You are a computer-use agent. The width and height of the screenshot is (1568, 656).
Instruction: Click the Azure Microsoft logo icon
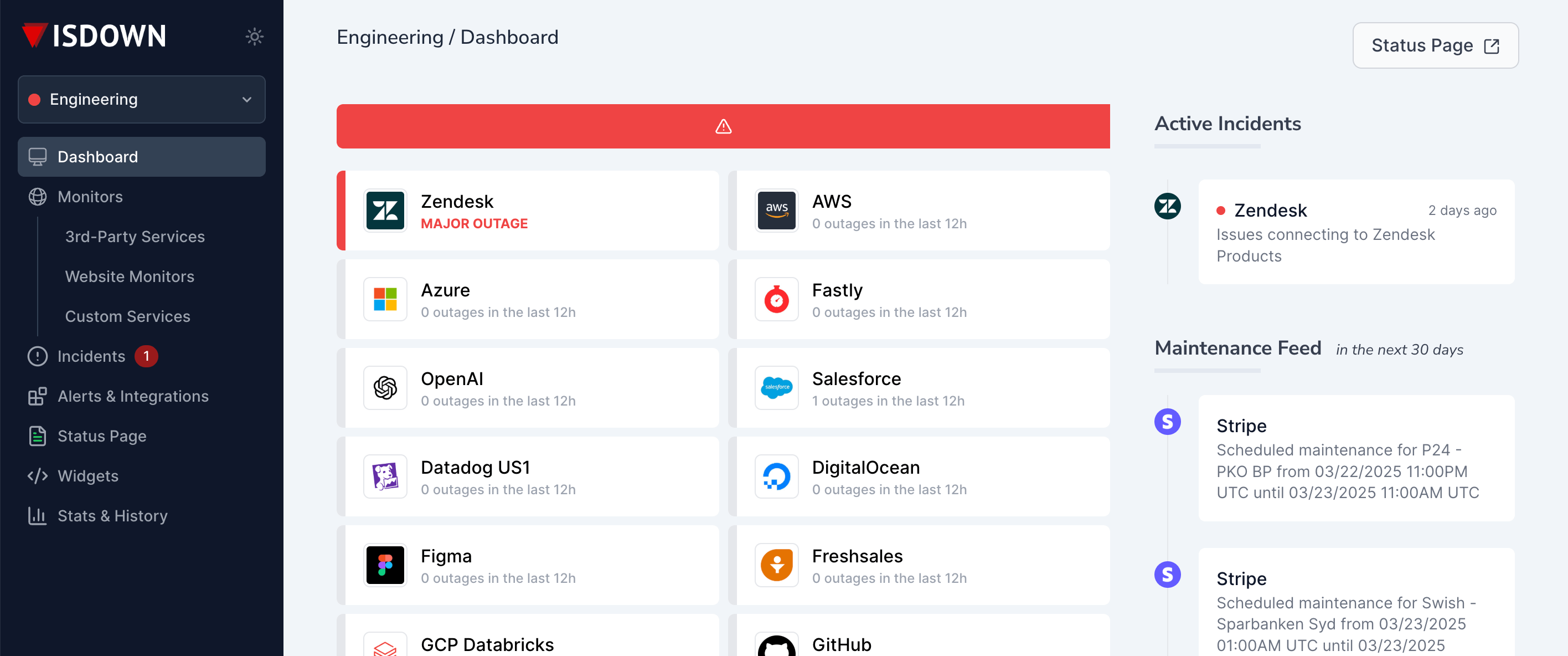pyautogui.click(x=385, y=300)
